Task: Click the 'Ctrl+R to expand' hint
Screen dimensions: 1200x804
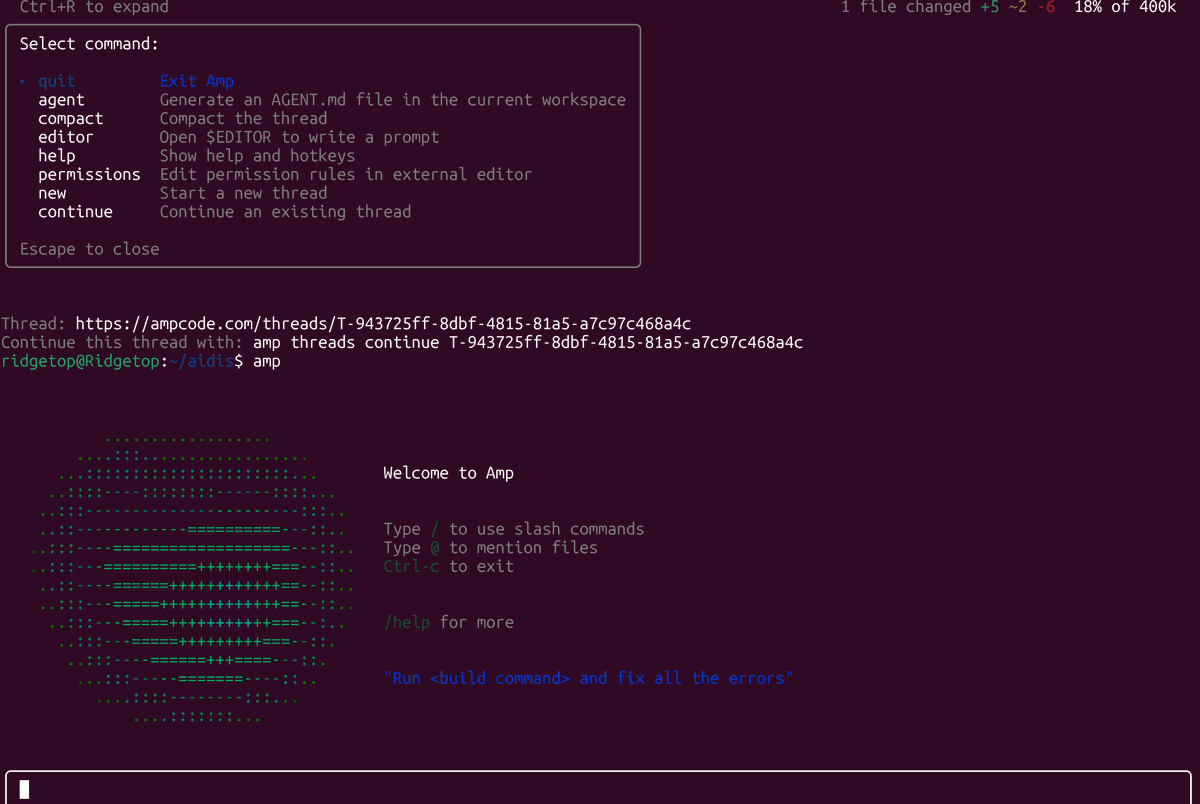Action: point(94,7)
